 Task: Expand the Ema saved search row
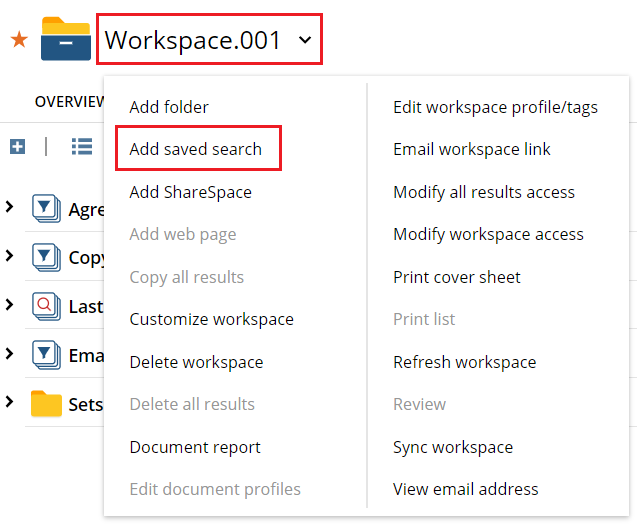9,354
